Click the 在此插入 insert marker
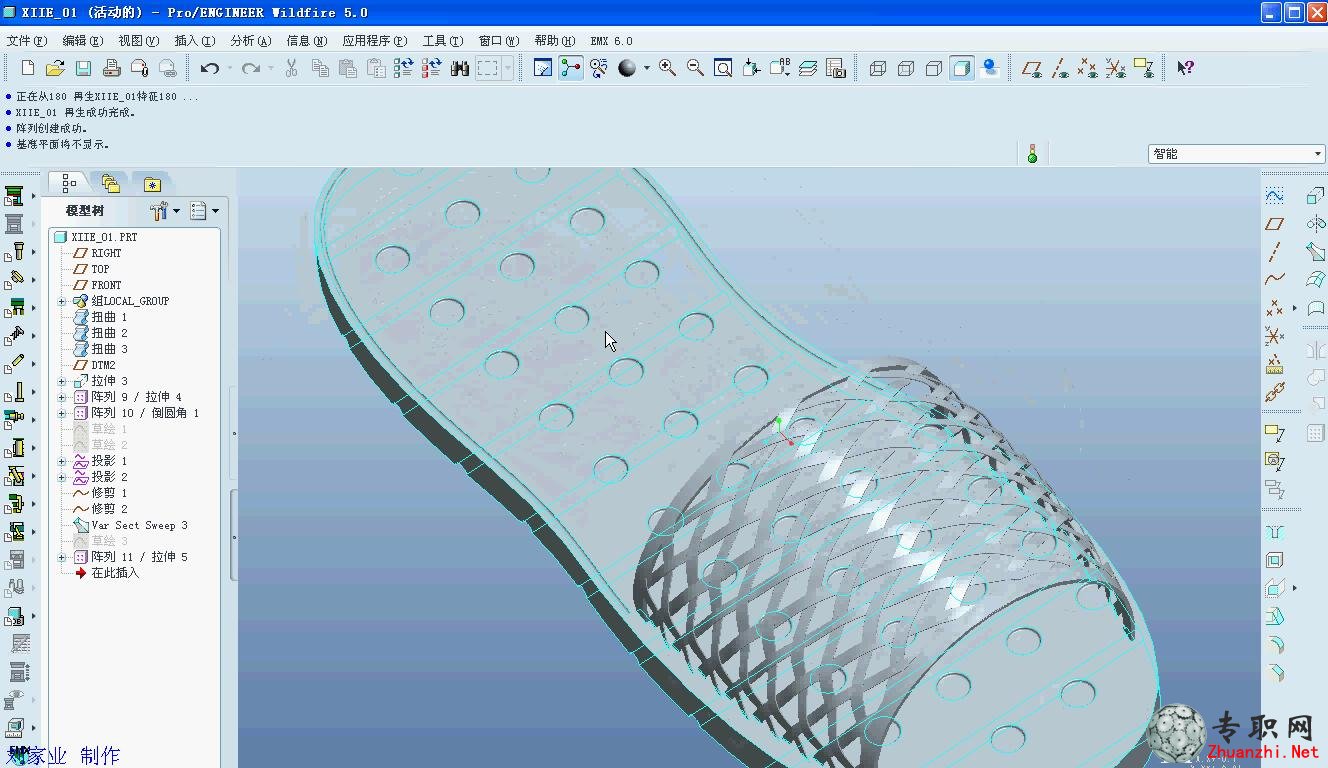Viewport: 1328px width, 768px height. pos(107,573)
